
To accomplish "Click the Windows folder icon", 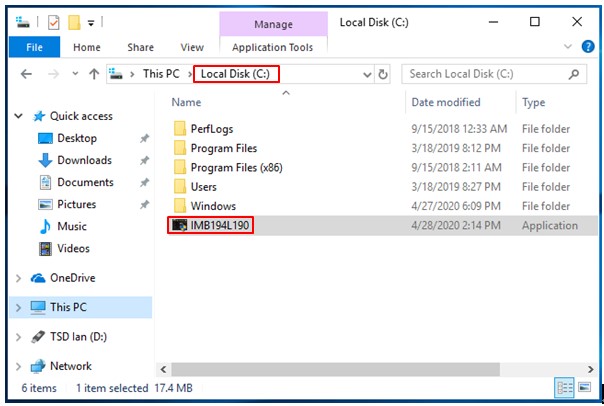I will point(180,205).
